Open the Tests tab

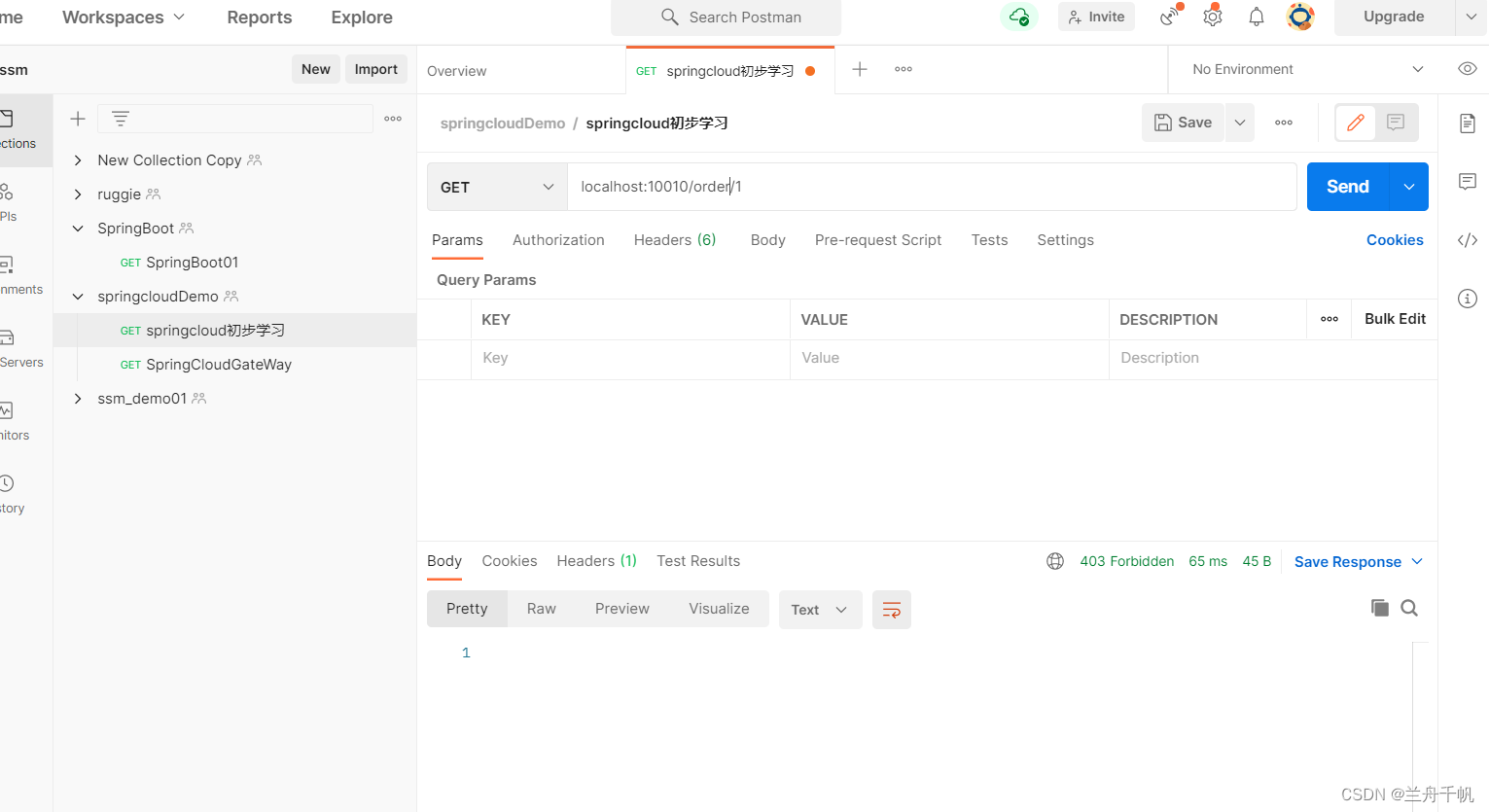pos(989,240)
